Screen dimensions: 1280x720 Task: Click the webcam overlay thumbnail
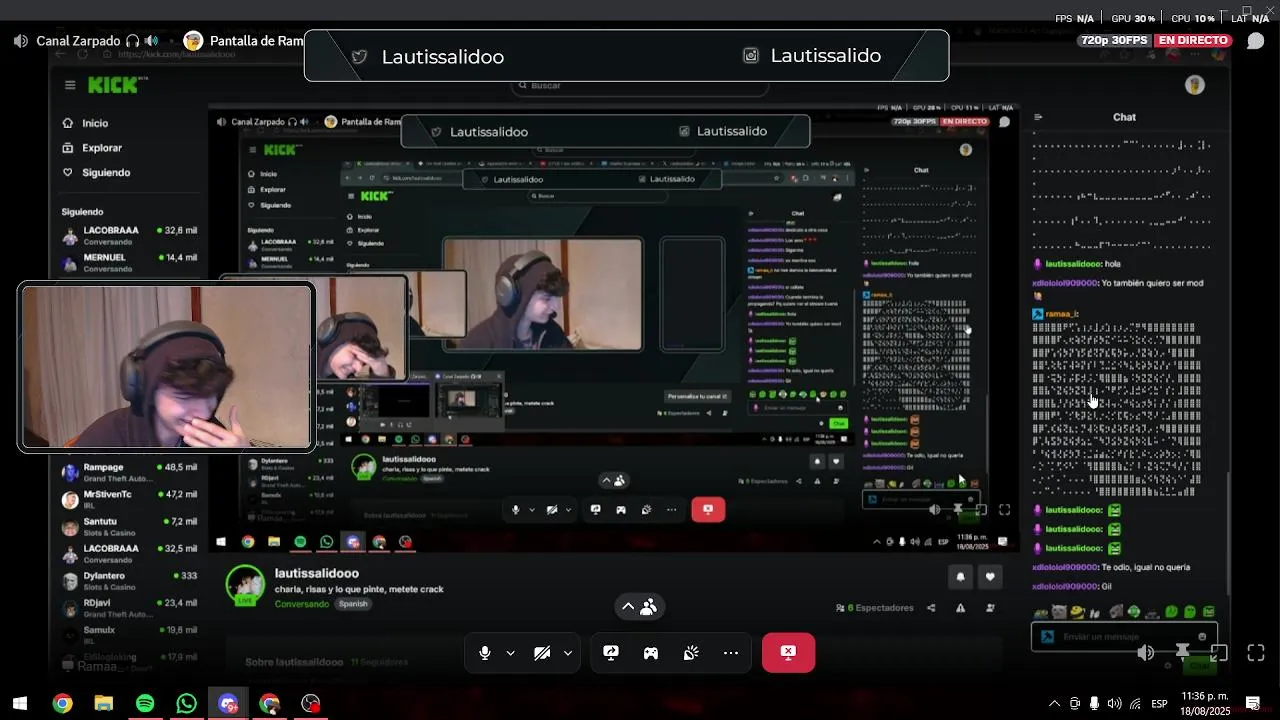(166, 367)
